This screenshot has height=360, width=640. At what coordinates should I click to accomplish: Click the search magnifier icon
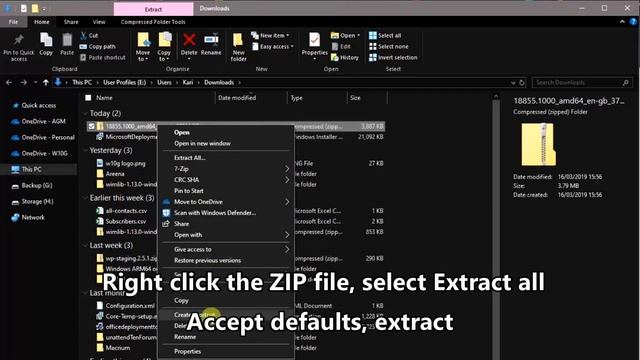[625, 82]
